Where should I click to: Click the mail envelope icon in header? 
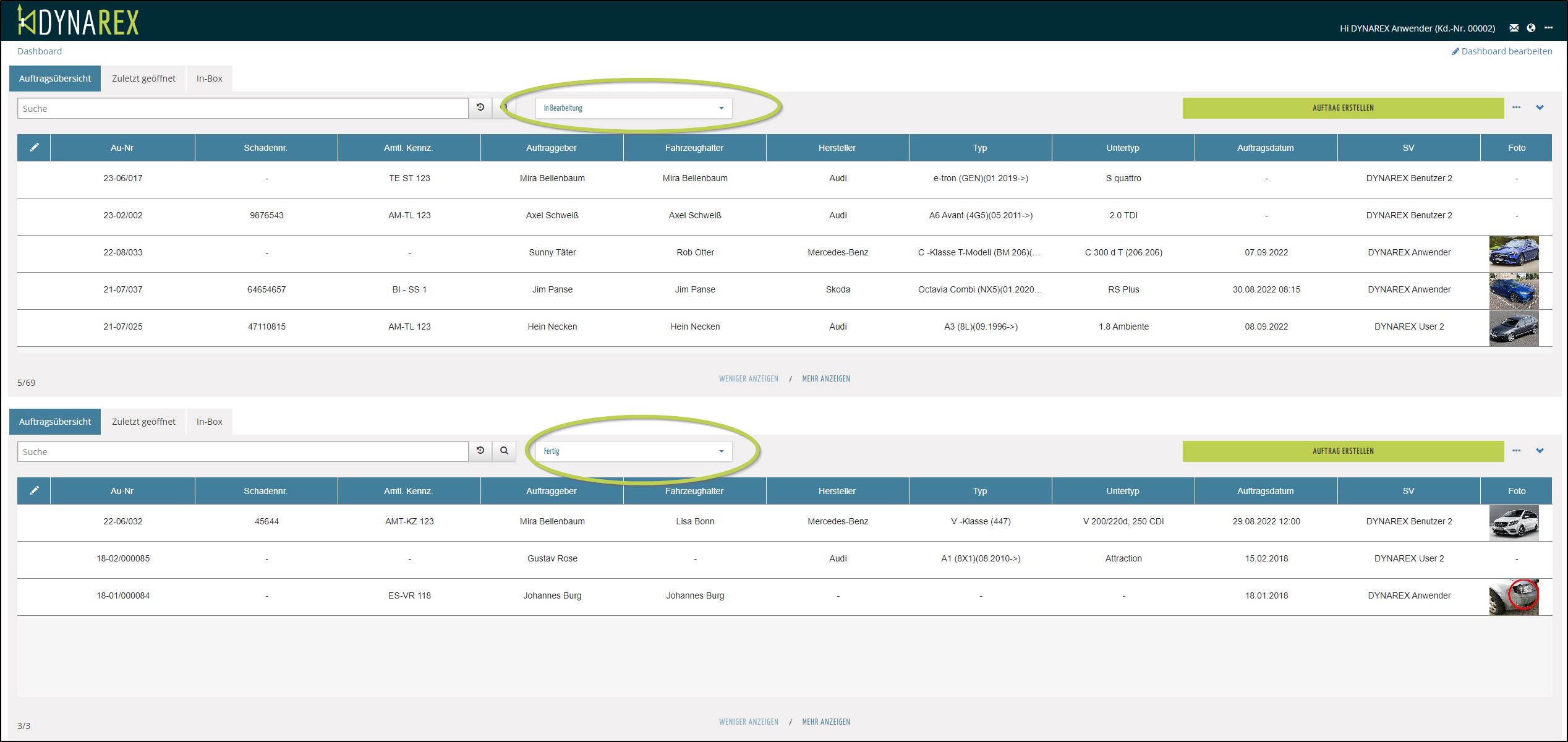pos(1514,28)
